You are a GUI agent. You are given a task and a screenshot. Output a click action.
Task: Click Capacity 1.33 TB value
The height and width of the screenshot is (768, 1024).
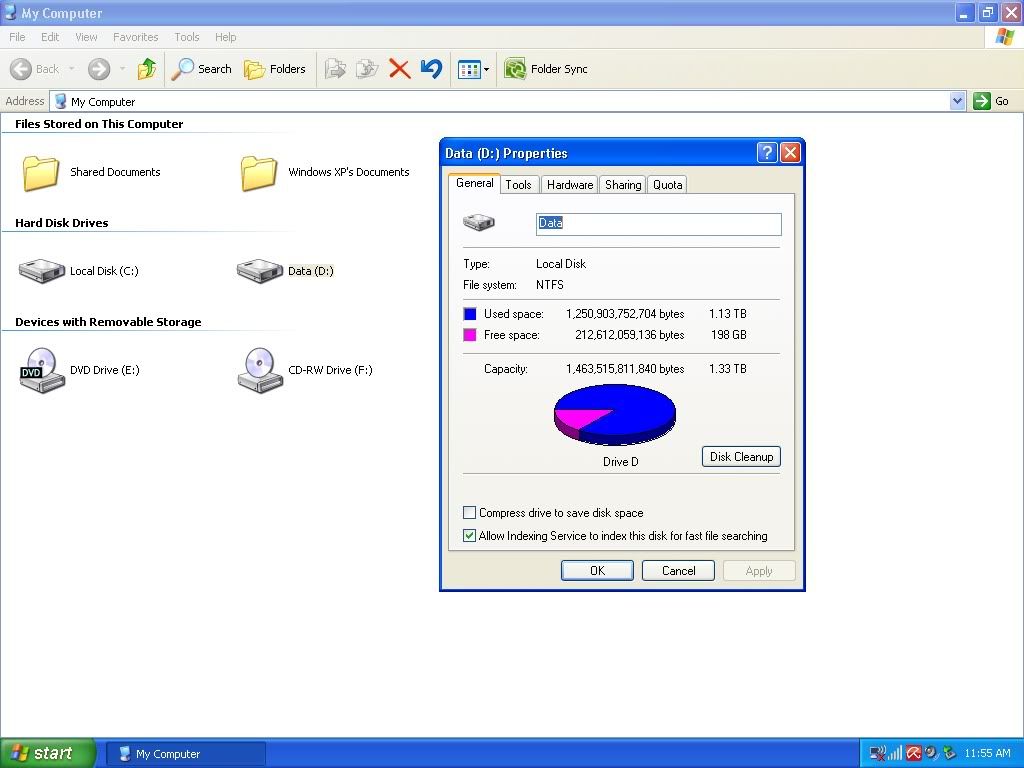[x=728, y=369]
